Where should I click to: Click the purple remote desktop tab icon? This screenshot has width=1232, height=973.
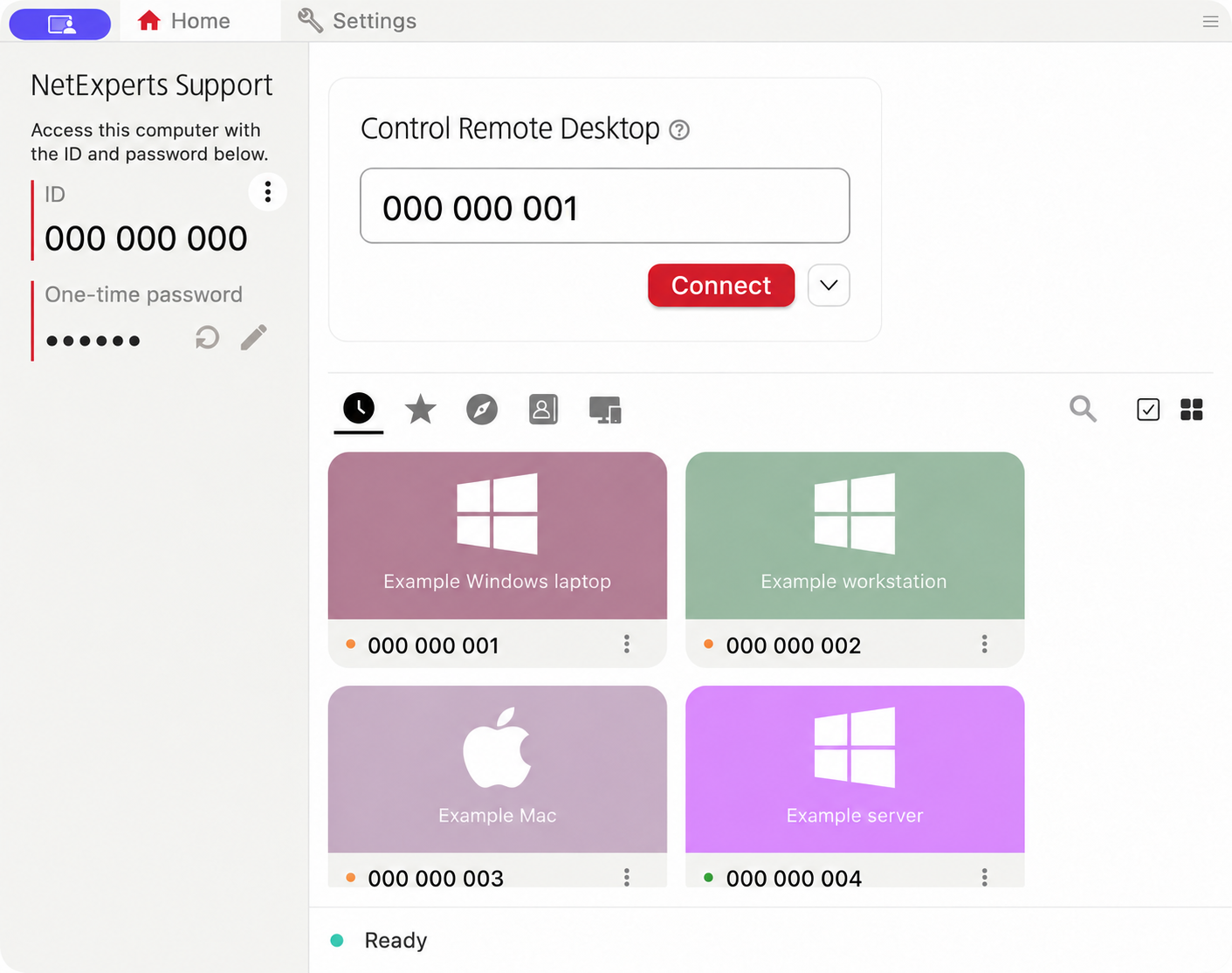(60, 24)
